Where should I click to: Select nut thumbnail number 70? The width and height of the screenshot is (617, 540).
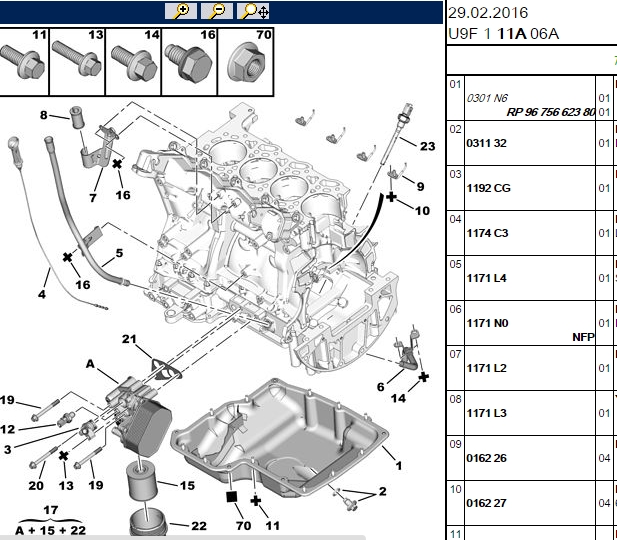coord(246,62)
